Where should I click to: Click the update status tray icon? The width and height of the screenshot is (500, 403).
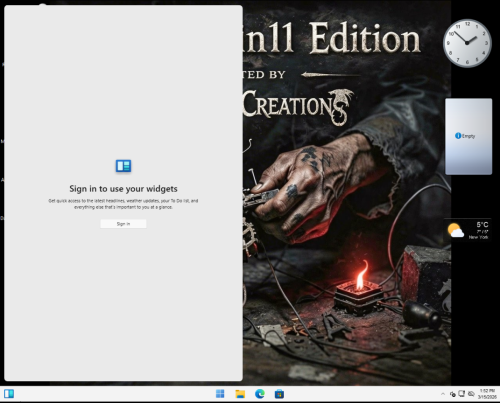[x=453, y=394]
